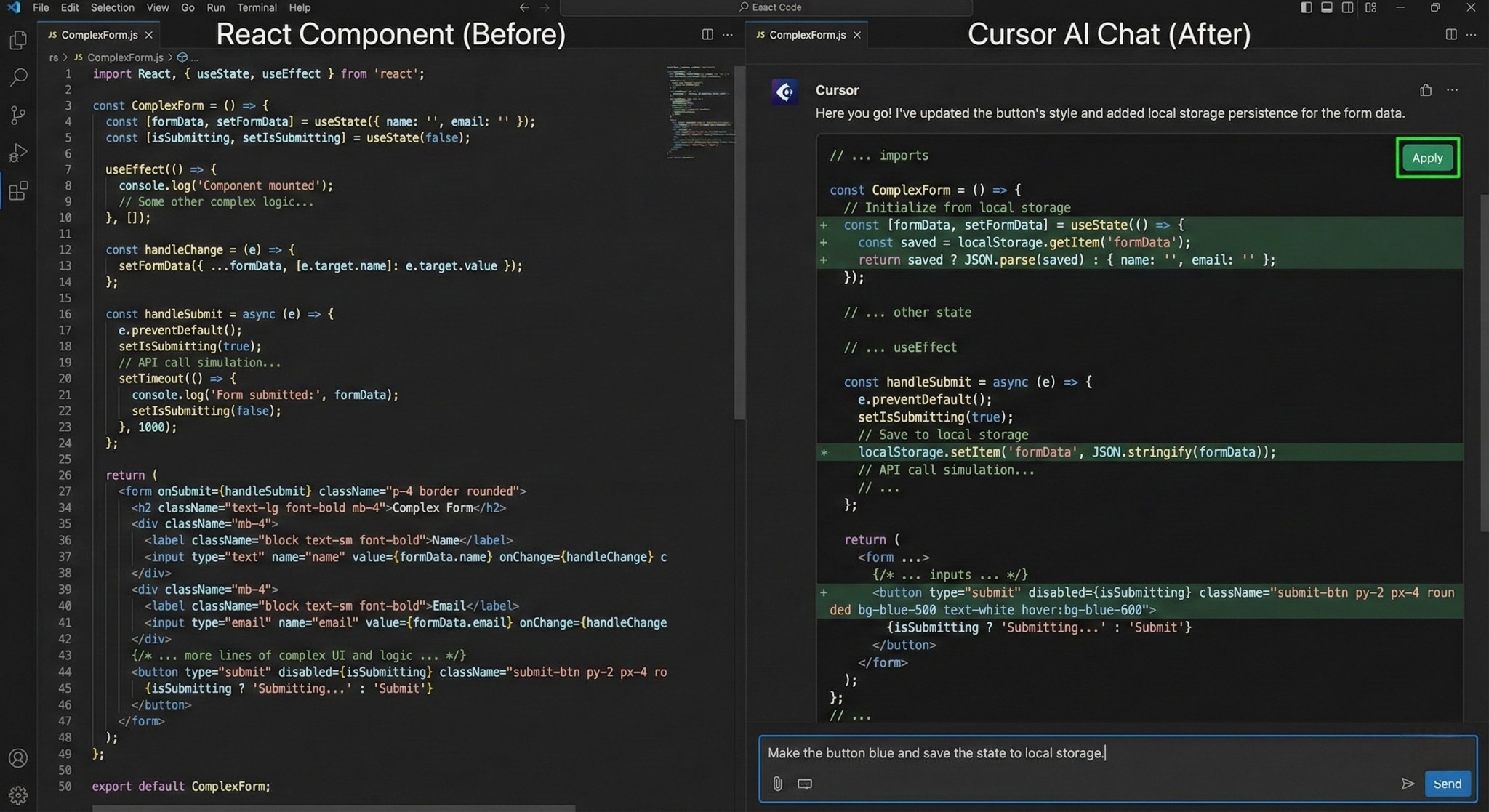
Task: Open the Explorer view in activity bar
Action: pyautogui.click(x=18, y=40)
